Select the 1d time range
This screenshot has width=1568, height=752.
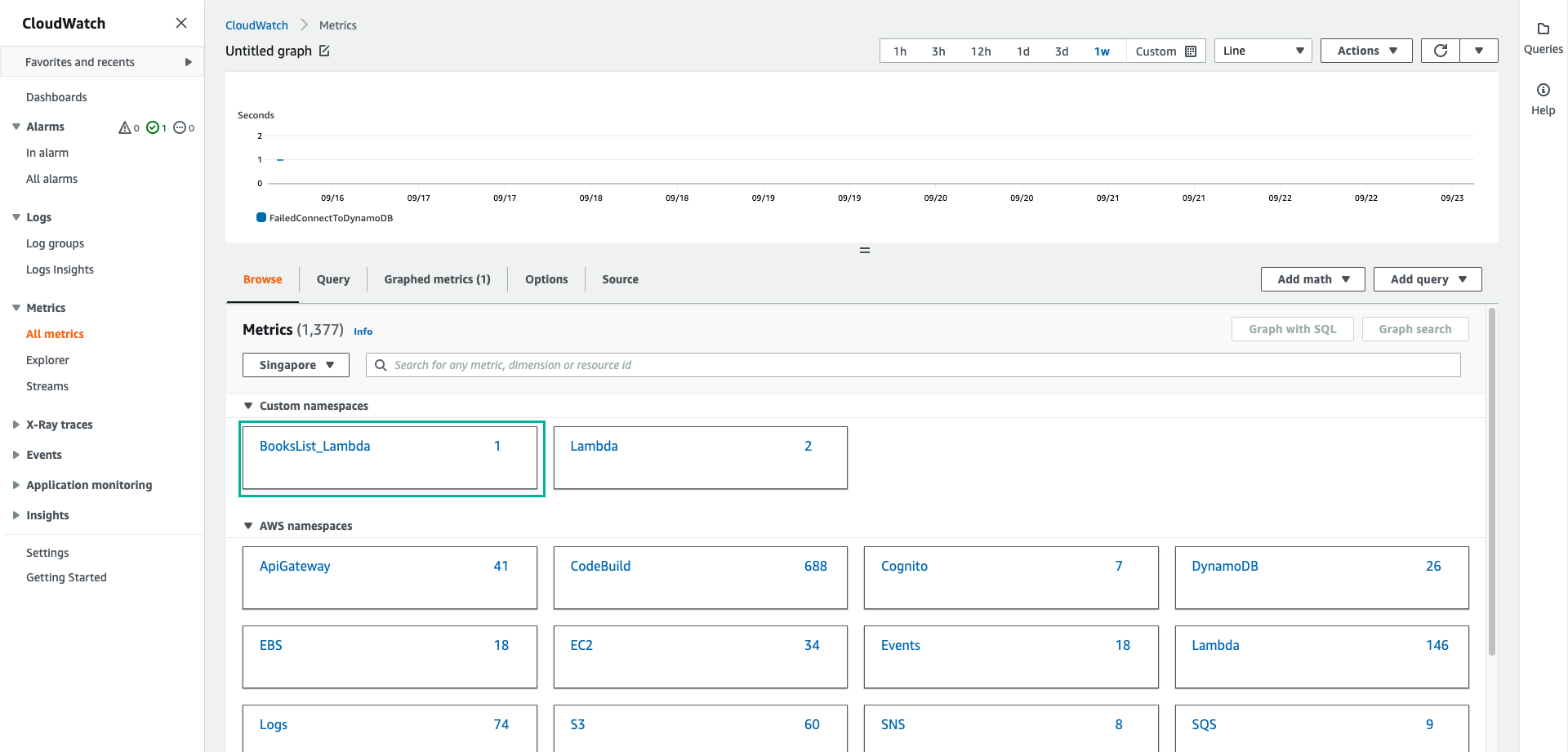[x=1022, y=51]
